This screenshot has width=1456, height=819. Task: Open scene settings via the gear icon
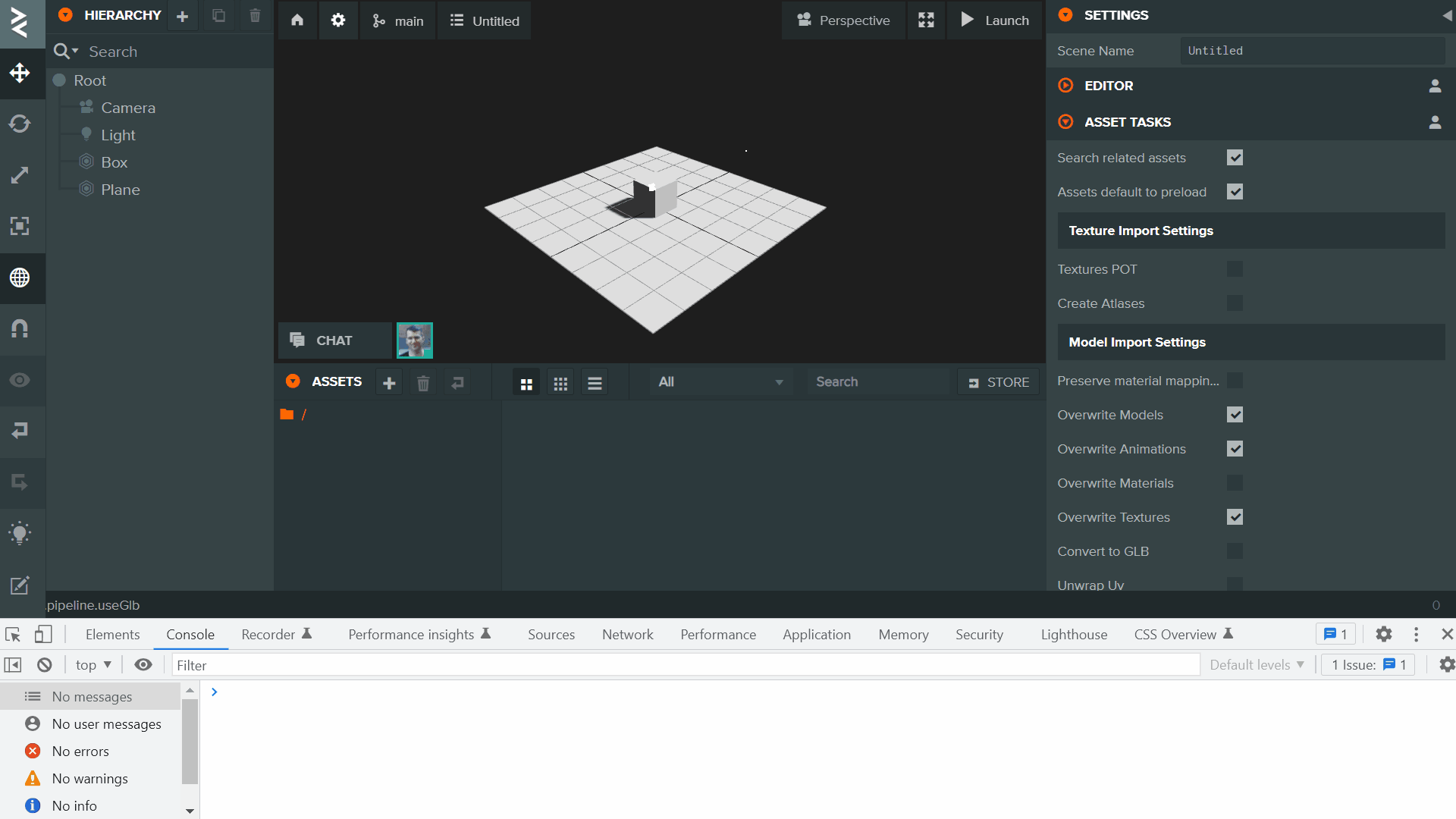(337, 20)
